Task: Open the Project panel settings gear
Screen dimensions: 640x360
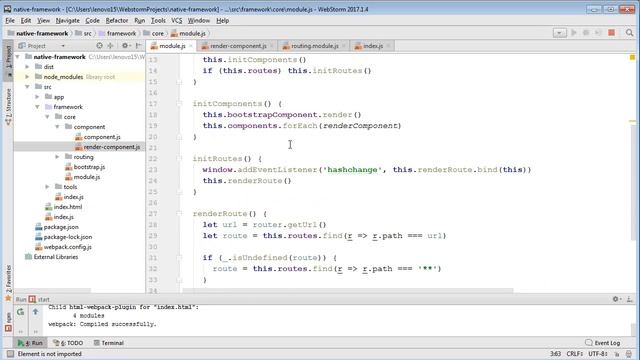Action: (125, 46)
